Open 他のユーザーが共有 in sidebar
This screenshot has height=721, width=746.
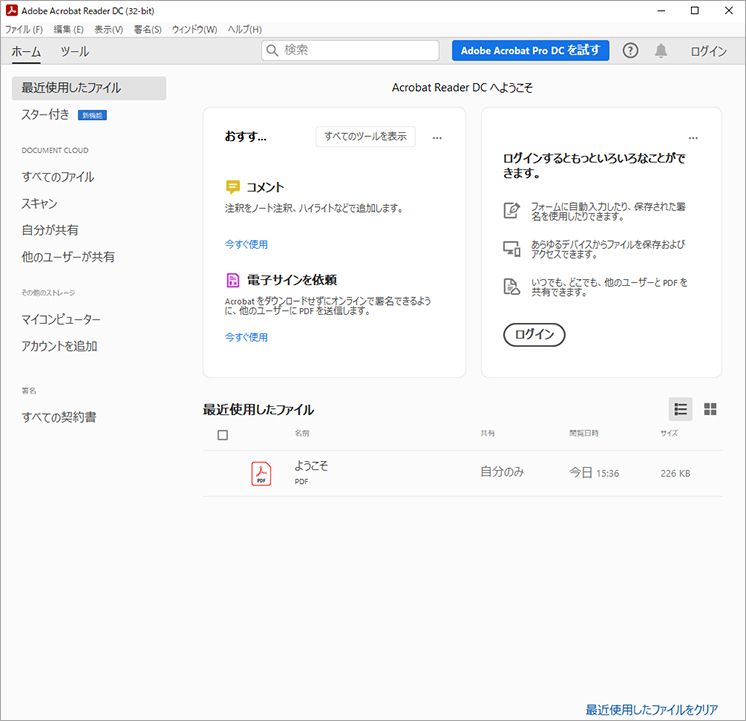click(x=68, y=257)
